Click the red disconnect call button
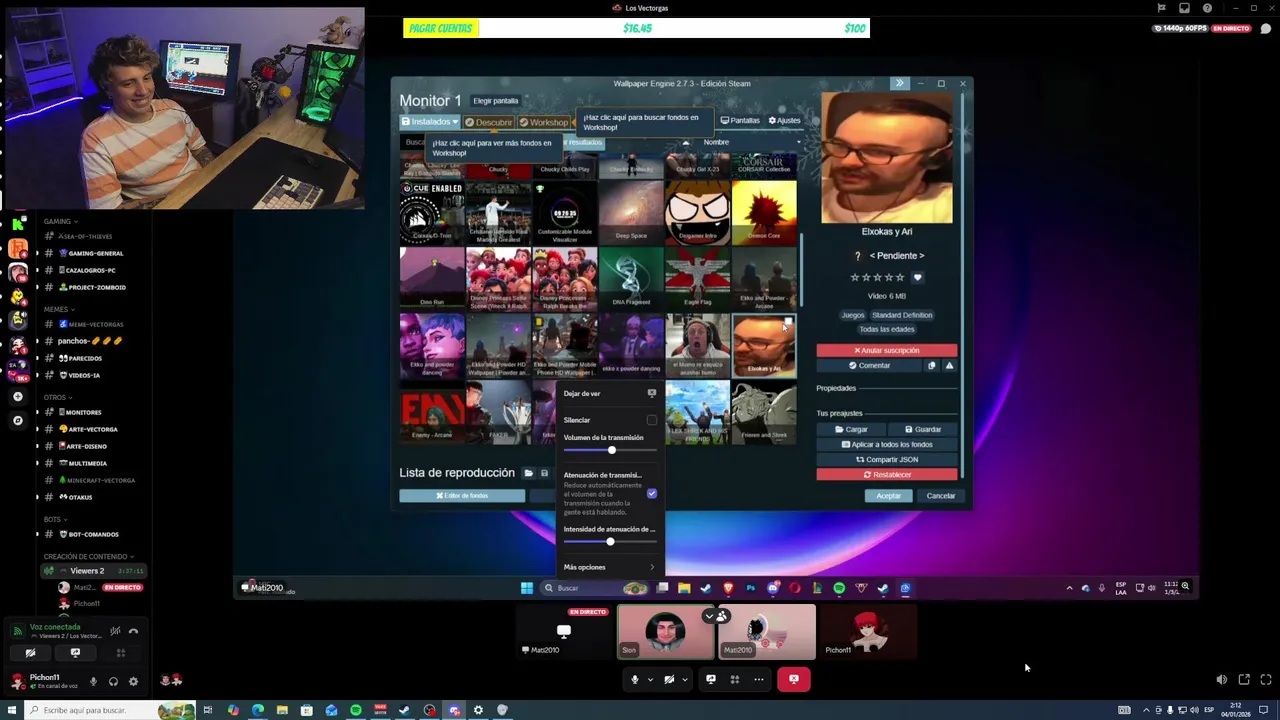Screen dimensions: 1280x720 794,679
